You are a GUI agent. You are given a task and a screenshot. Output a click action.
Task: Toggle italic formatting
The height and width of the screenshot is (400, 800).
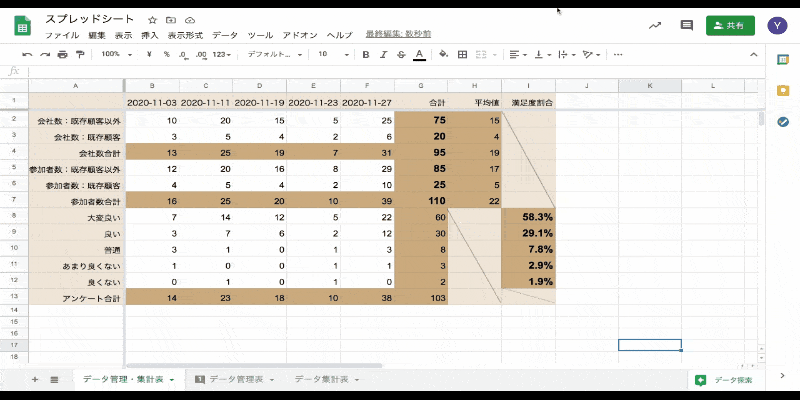pos(384,55)
